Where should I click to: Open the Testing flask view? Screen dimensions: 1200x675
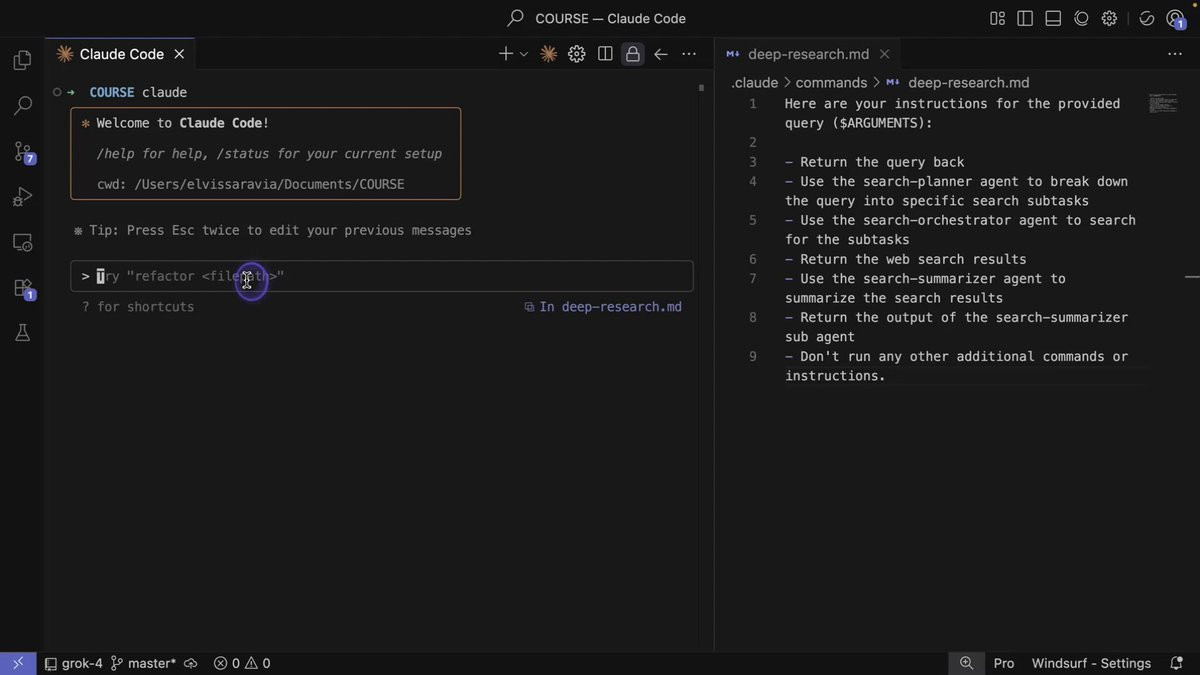click(22, 333)
